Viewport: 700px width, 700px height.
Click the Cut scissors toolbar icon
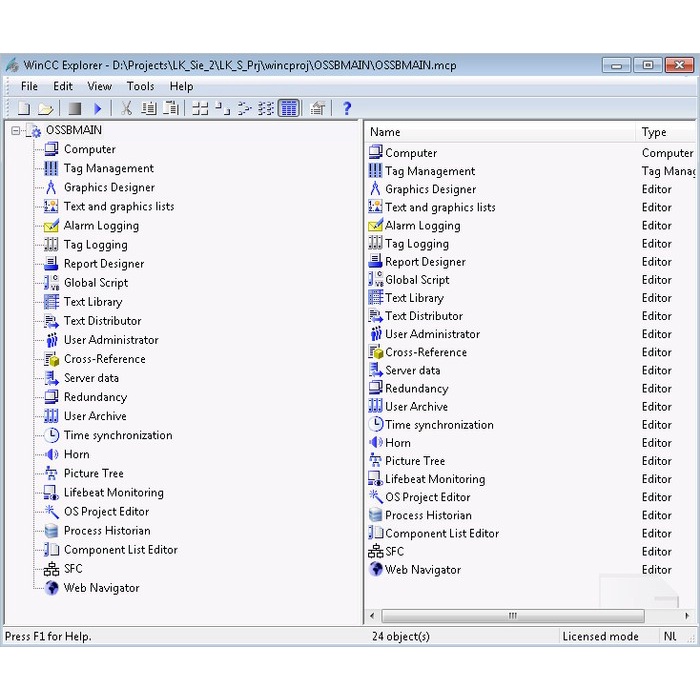127,108
